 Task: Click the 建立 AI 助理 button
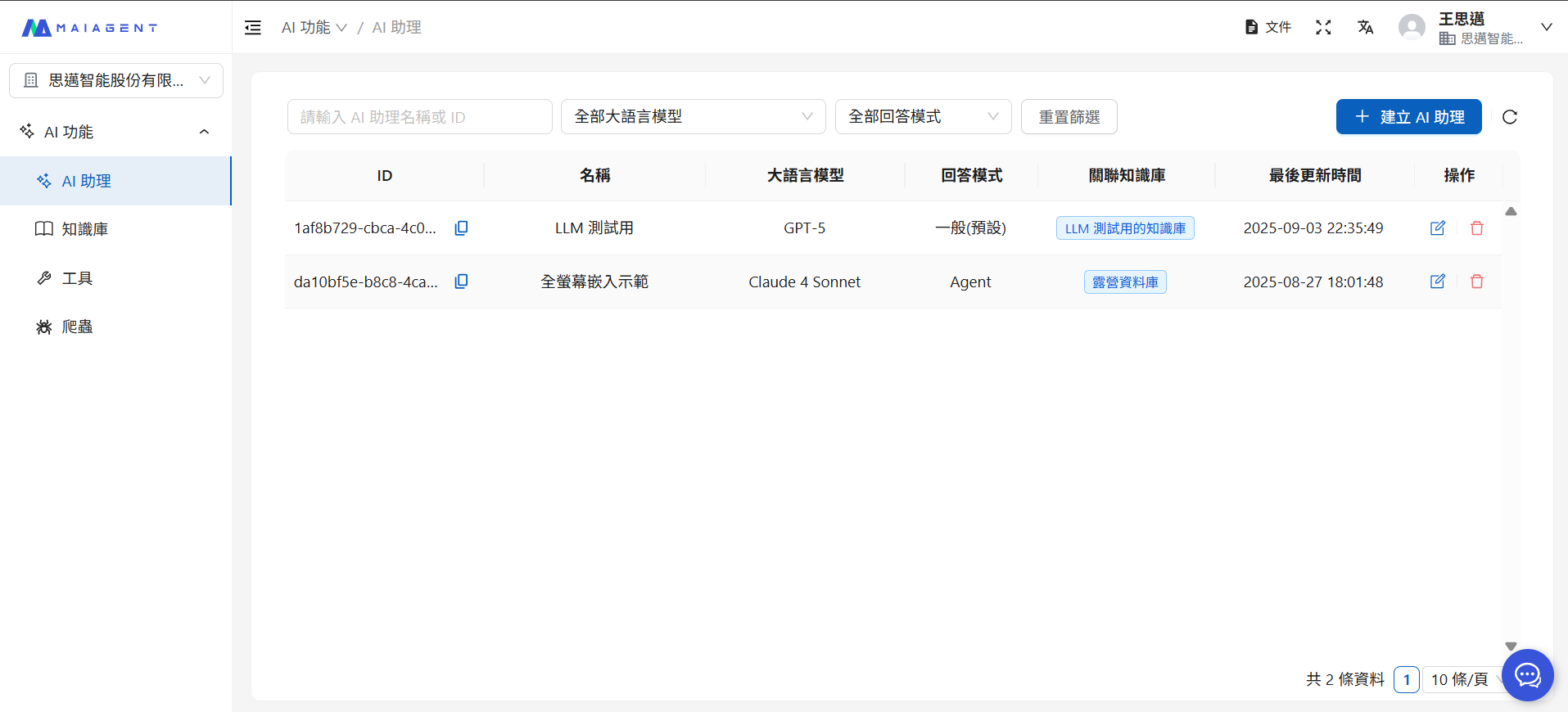(1408, 117)
